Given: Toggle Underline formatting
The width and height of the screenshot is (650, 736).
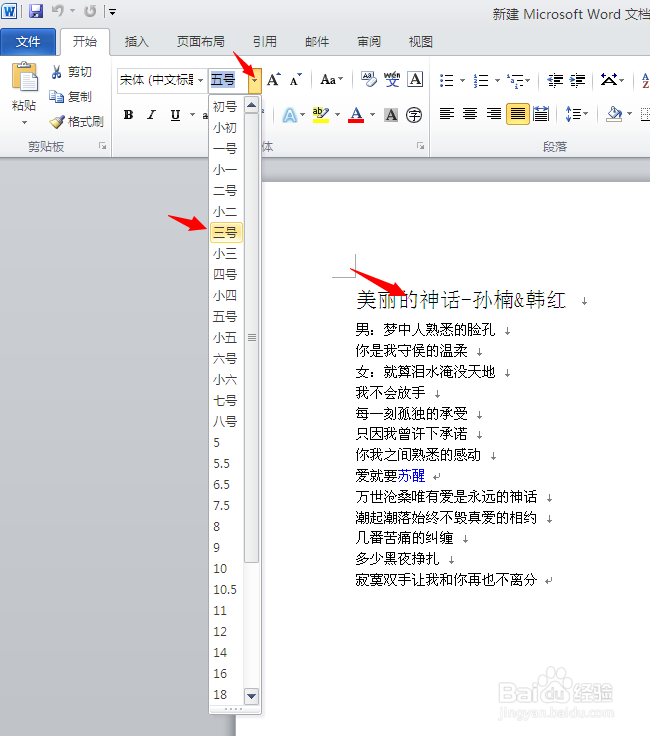Looking at the screenshot, I should point(175,115).
